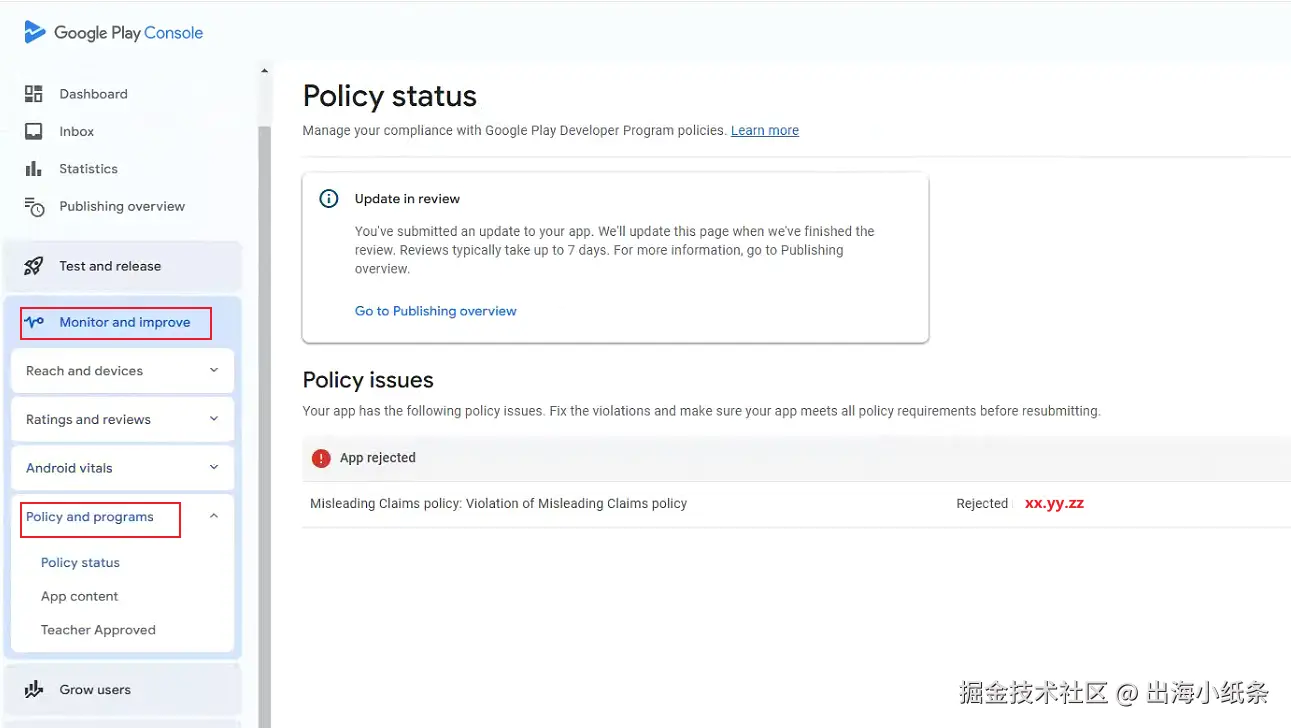
Task: Open the App content subpage
Action: pyautogui.click(x=79, y=596)
